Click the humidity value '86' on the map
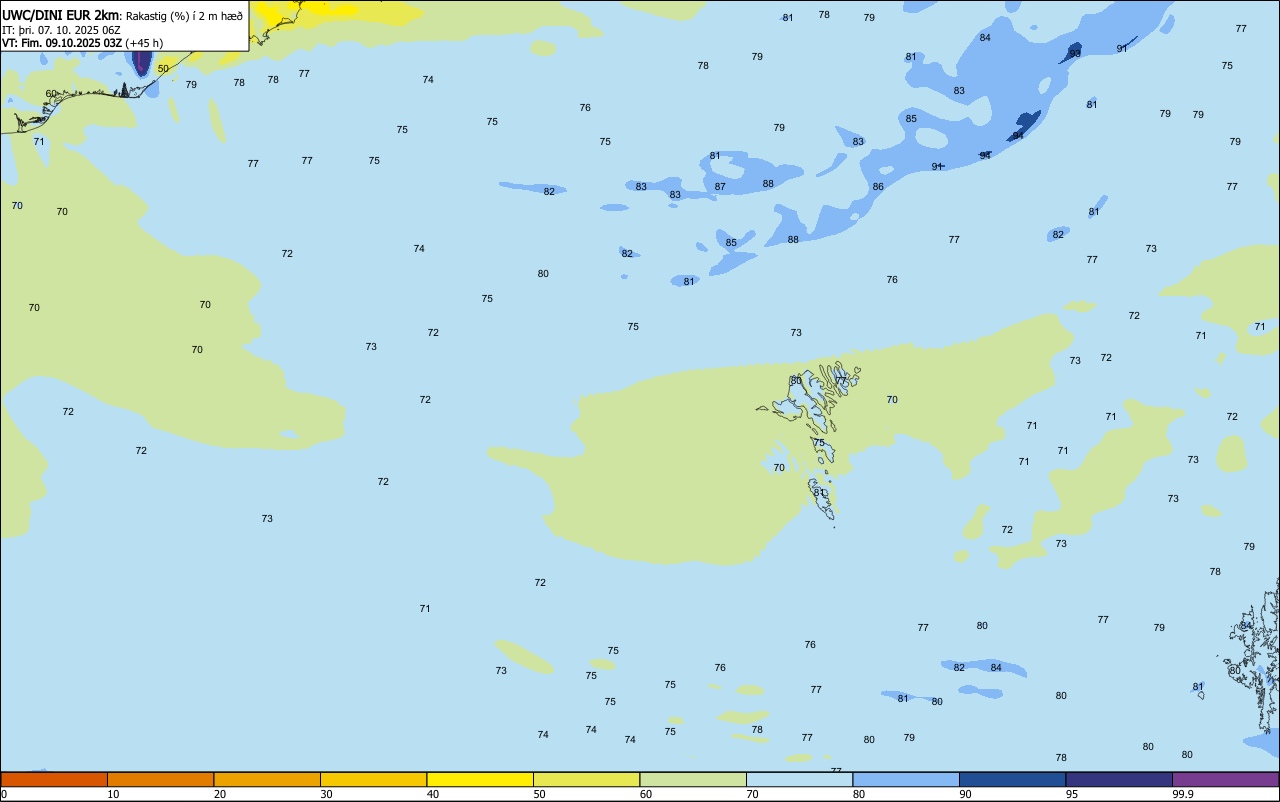 click(x=878, y=187)
